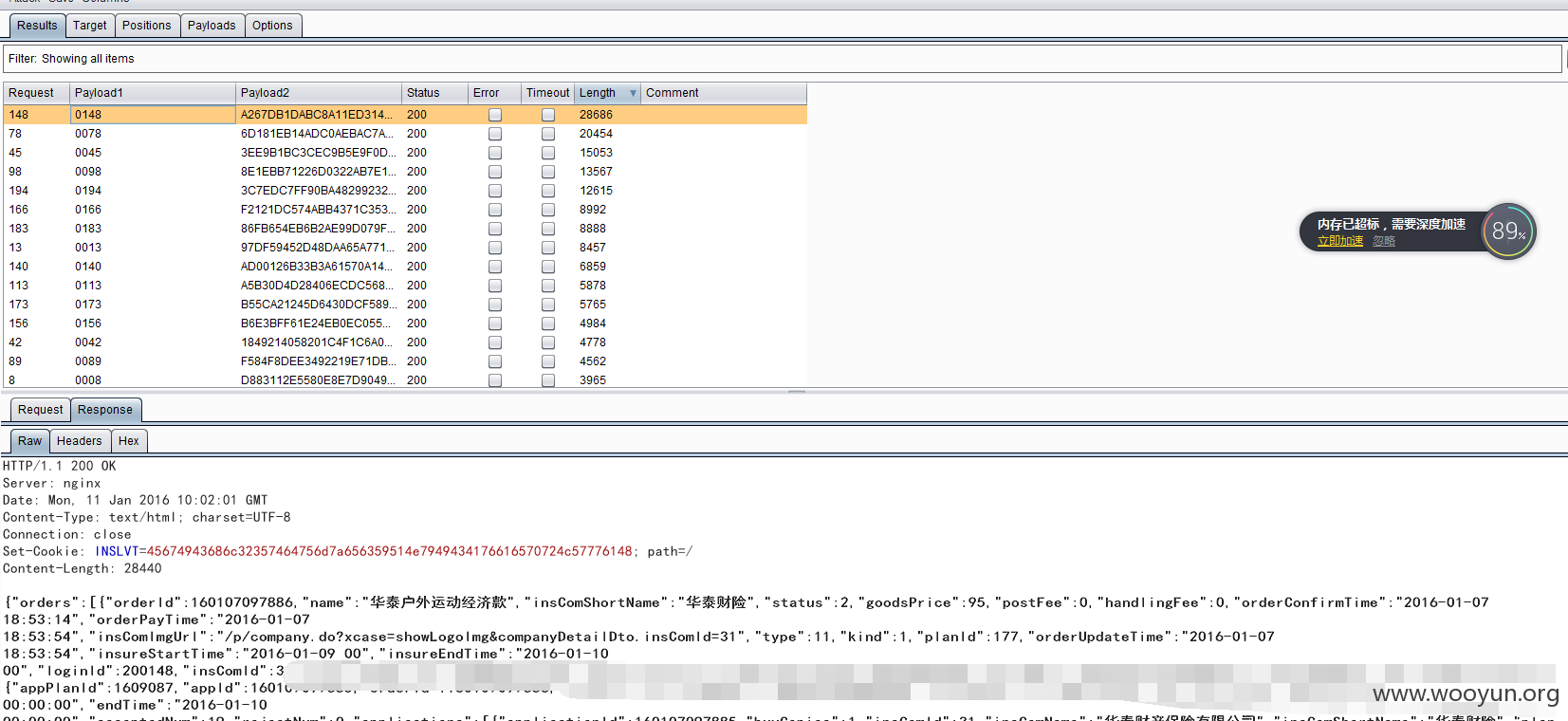Click payload2 cell A267DB1DABC8A11ED314
Image resolution: width=1568 pixels, height=721 pixels.
319,115
